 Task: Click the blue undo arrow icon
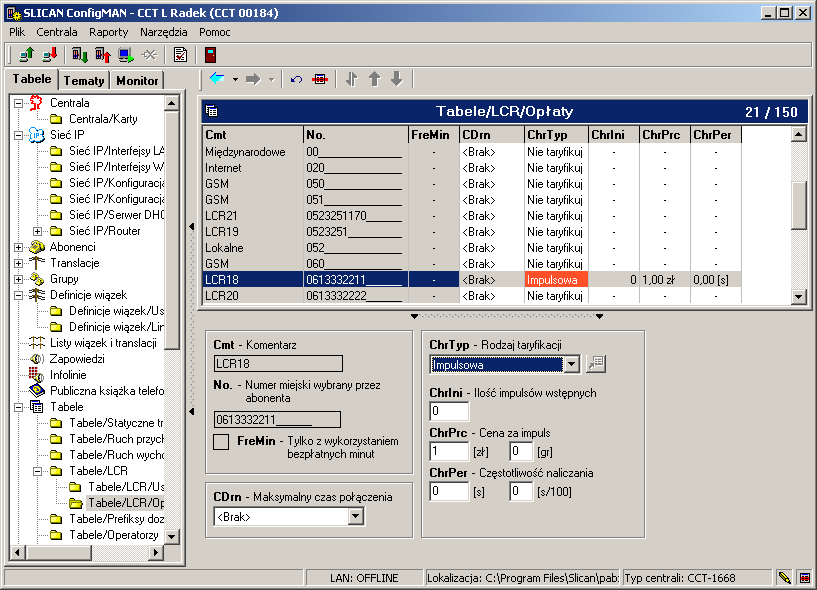coord(296,79)
